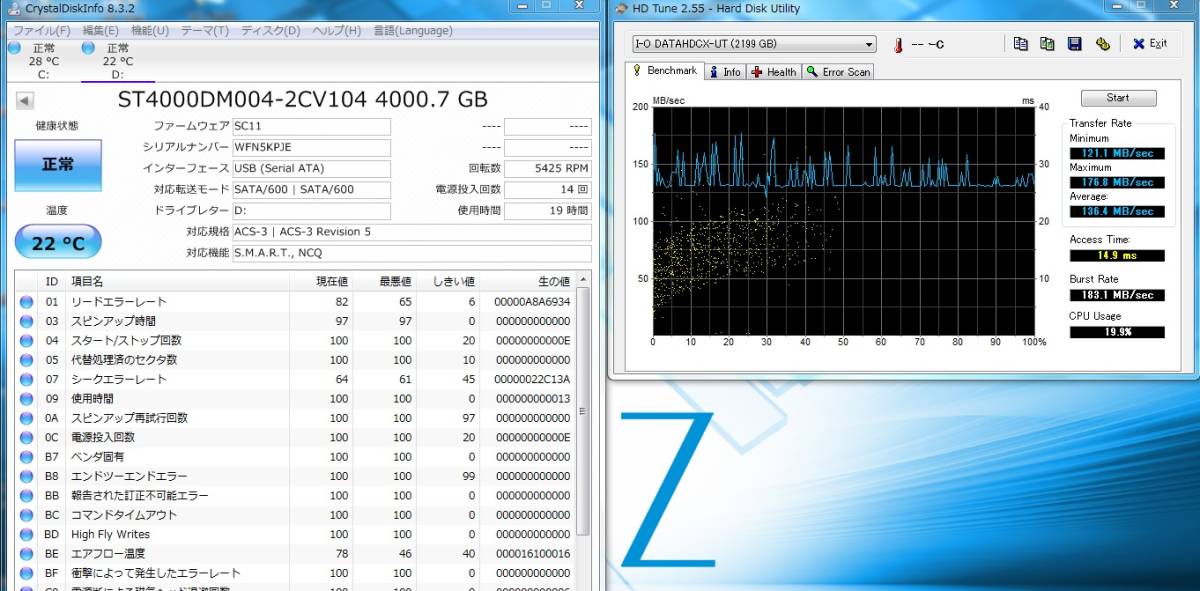Screen dimensions: 1200x591
Task: Click the status orb for ID 09 row
Action: (27, 399)
